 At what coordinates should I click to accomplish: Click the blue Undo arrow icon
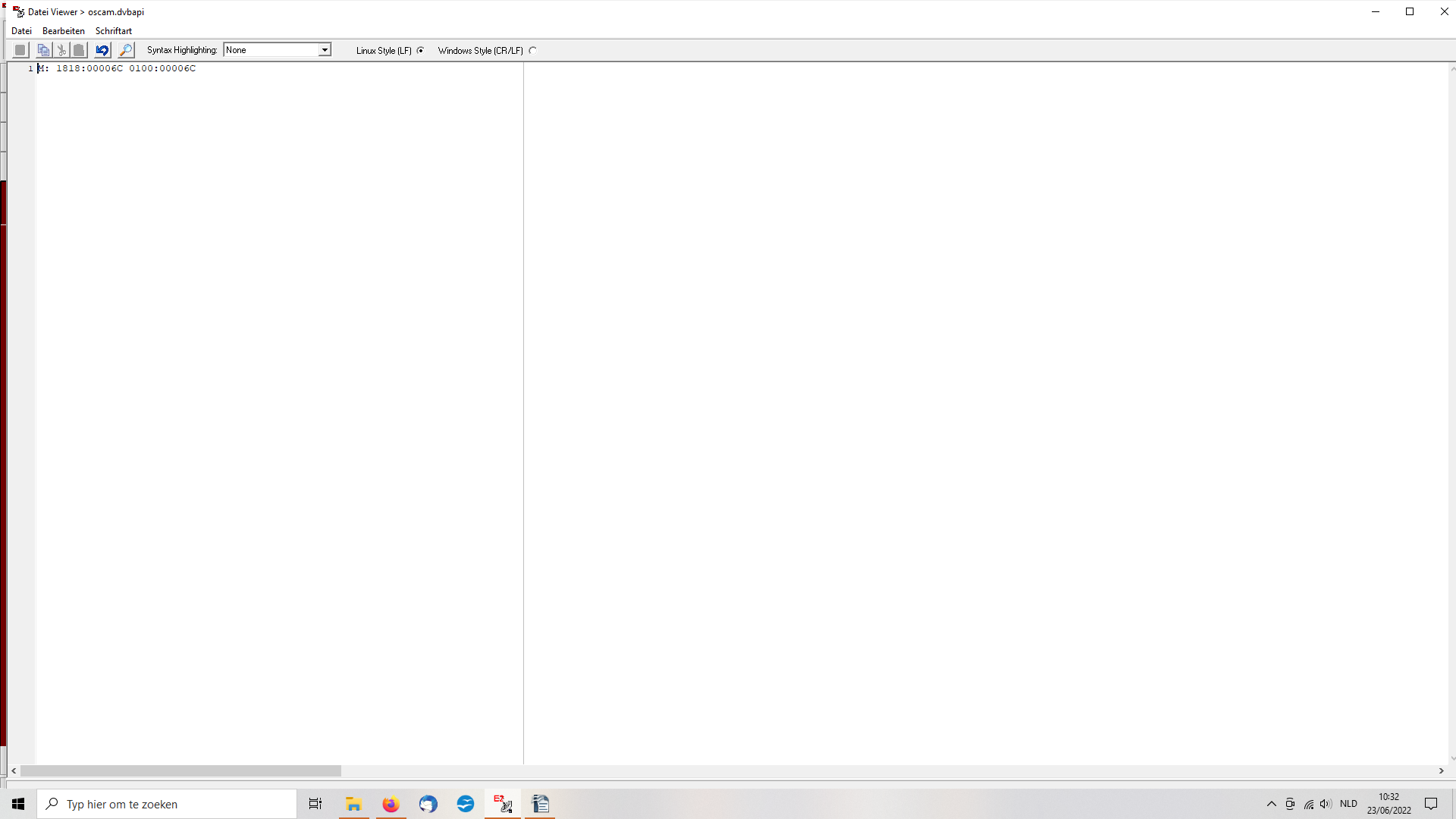pos(102,50)
